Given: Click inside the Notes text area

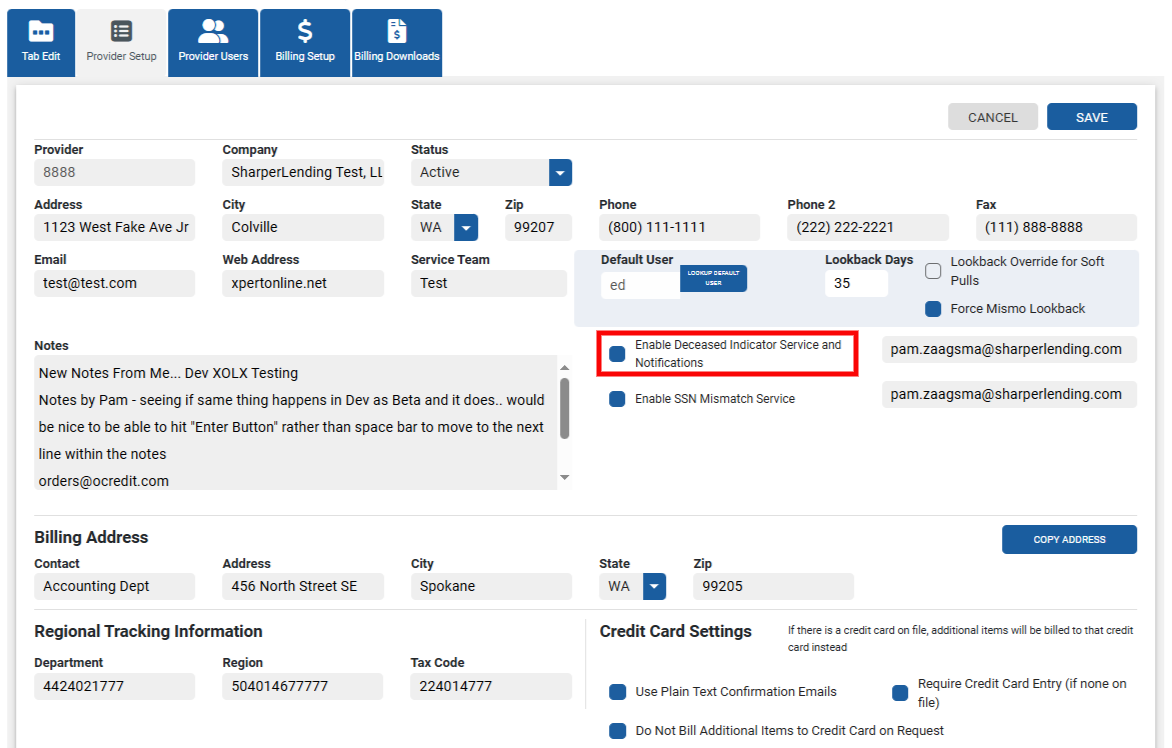Looking at the screenshot, I should (x=296, y=423).
